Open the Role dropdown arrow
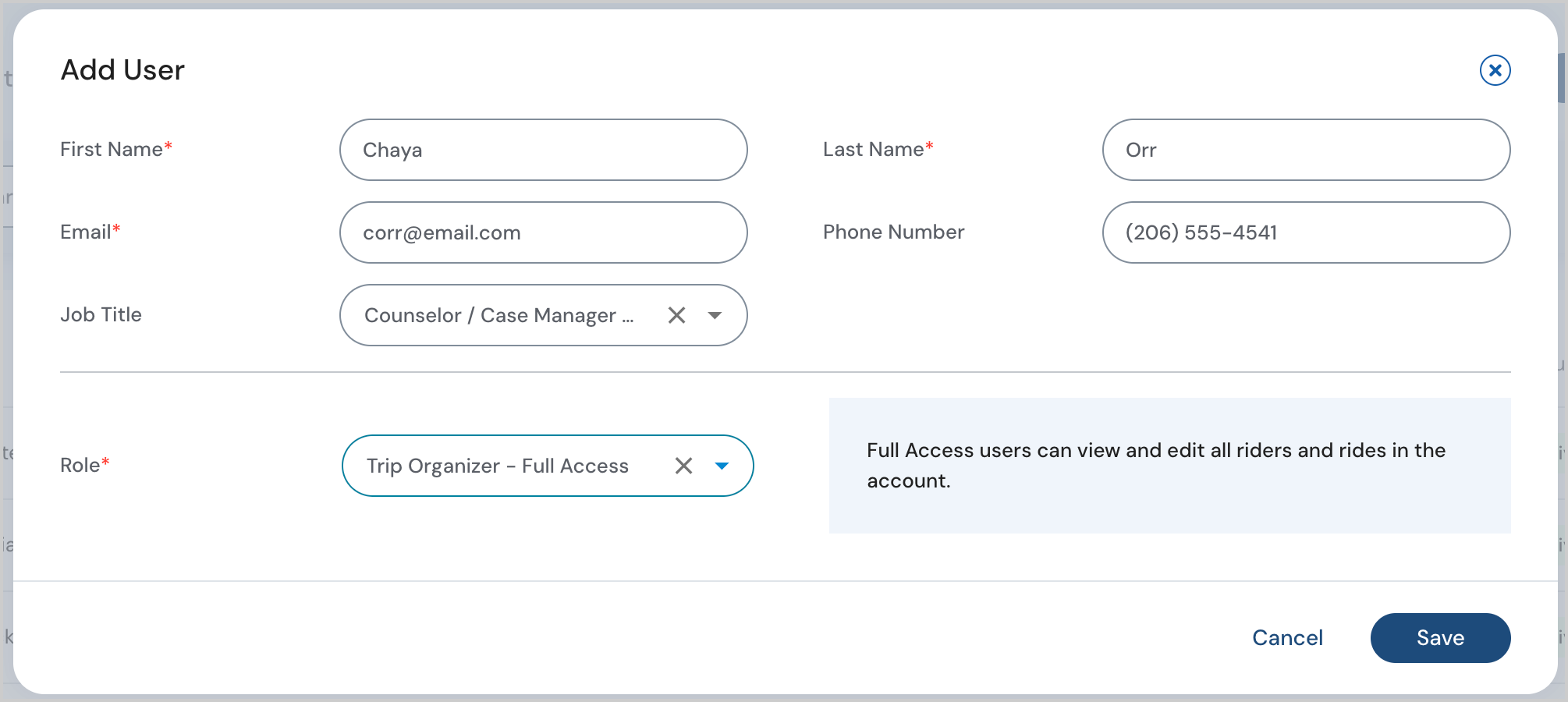The height and width of the screenshot is (702, 1568). pos(722,466)
